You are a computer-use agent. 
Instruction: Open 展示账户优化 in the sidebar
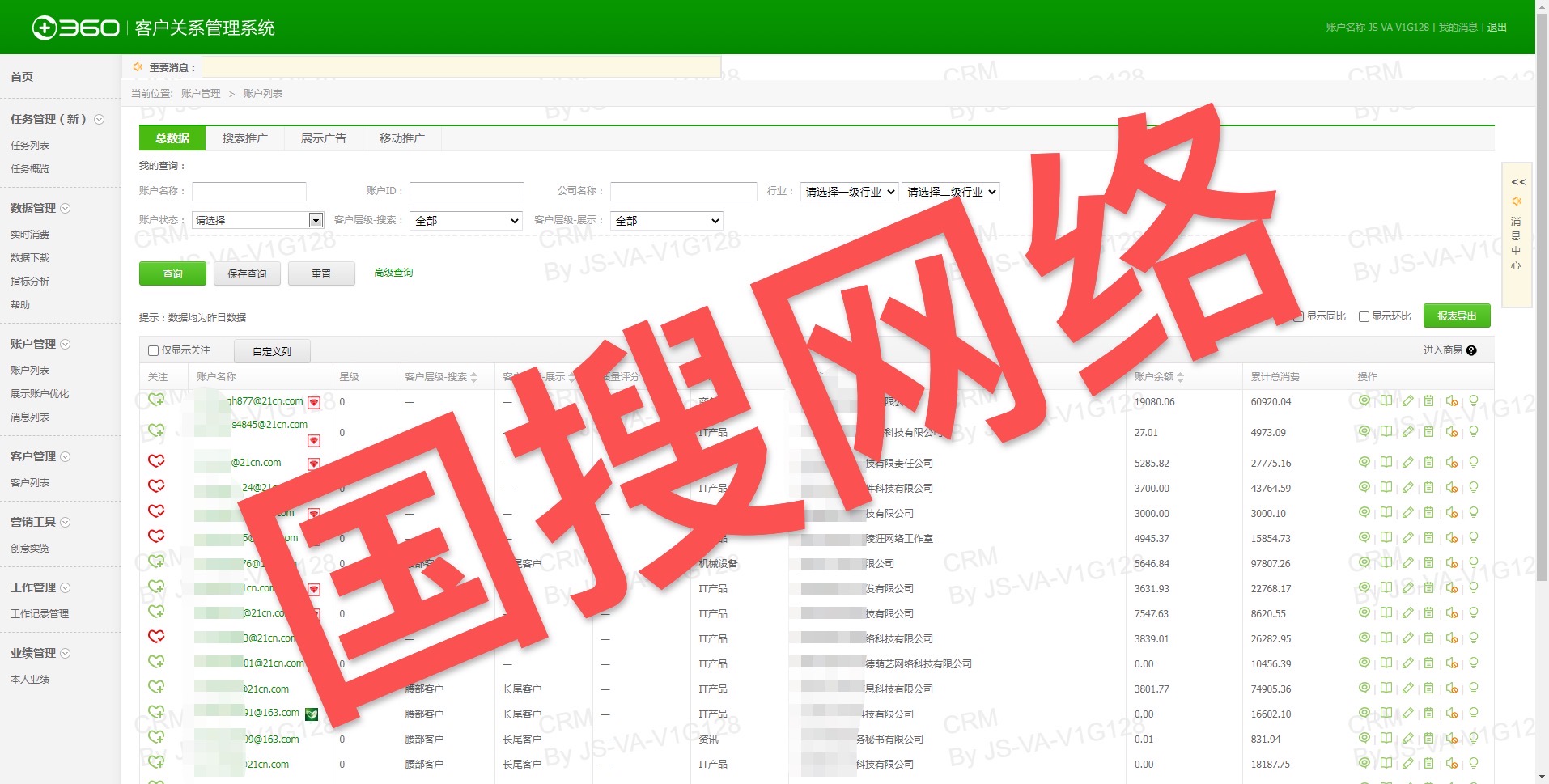click(40, 394)
